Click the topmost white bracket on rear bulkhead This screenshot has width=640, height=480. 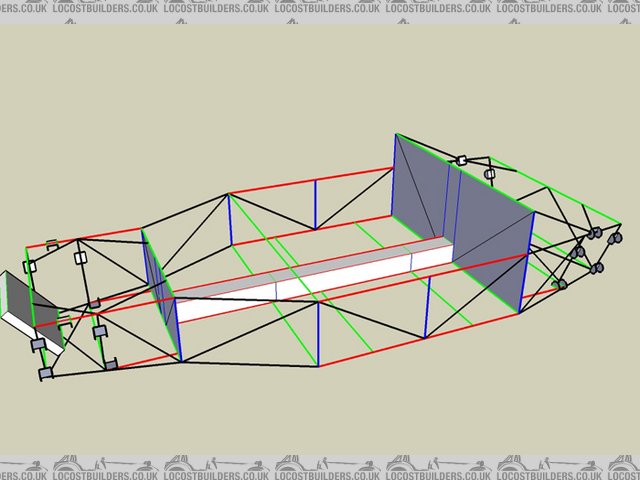pos(461,160)
